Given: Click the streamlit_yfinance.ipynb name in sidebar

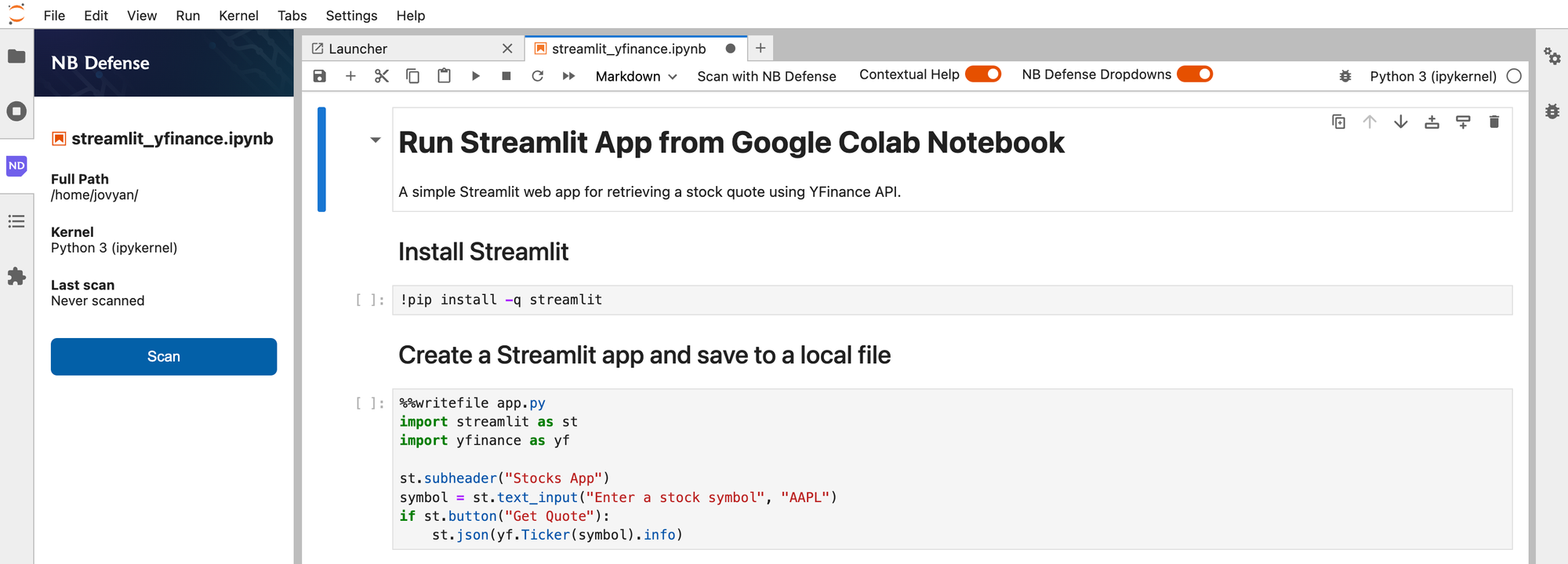Looking at the screenshot, I should 172,139.
